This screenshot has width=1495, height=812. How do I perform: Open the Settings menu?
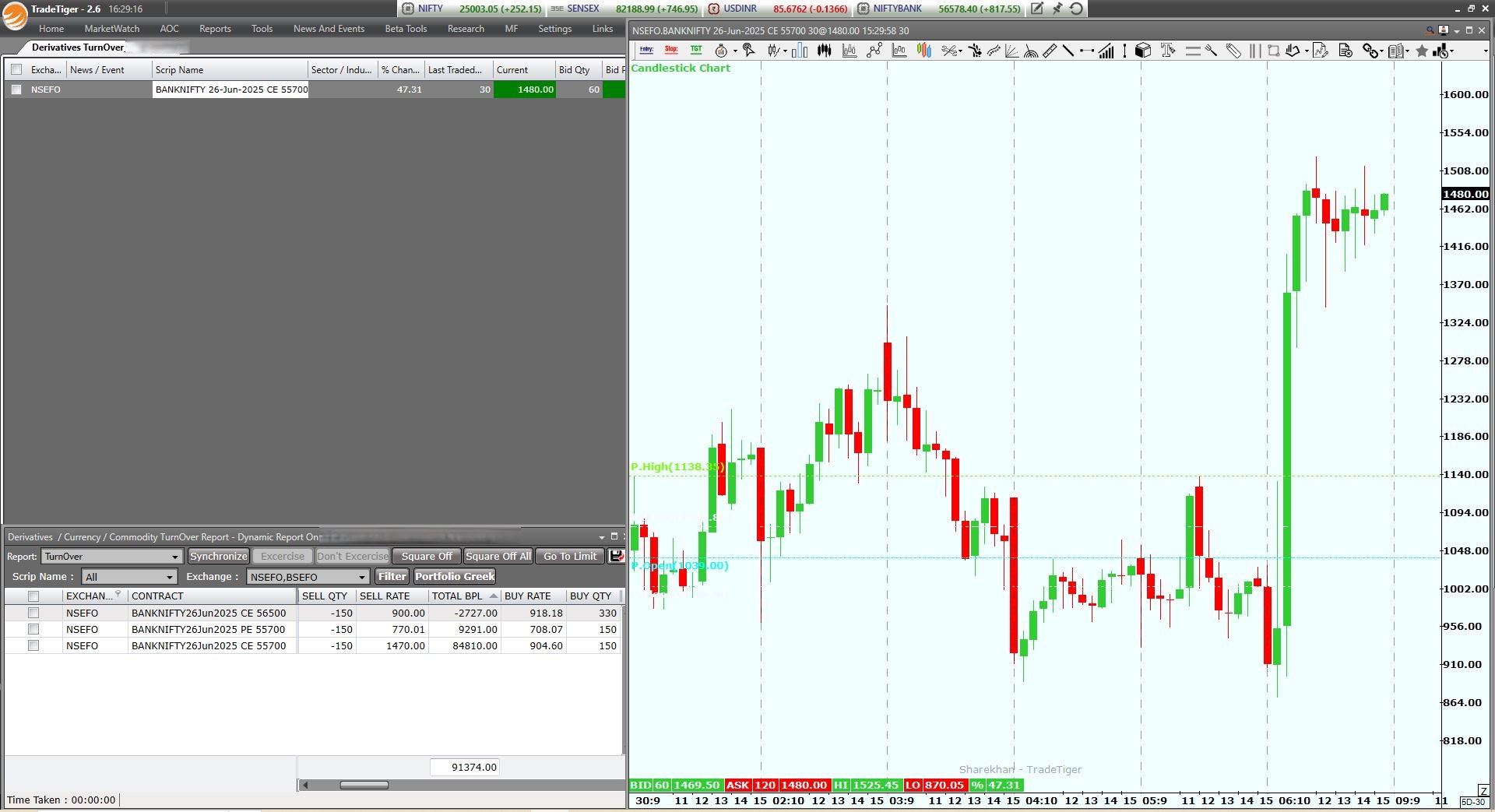pos(554,29)
